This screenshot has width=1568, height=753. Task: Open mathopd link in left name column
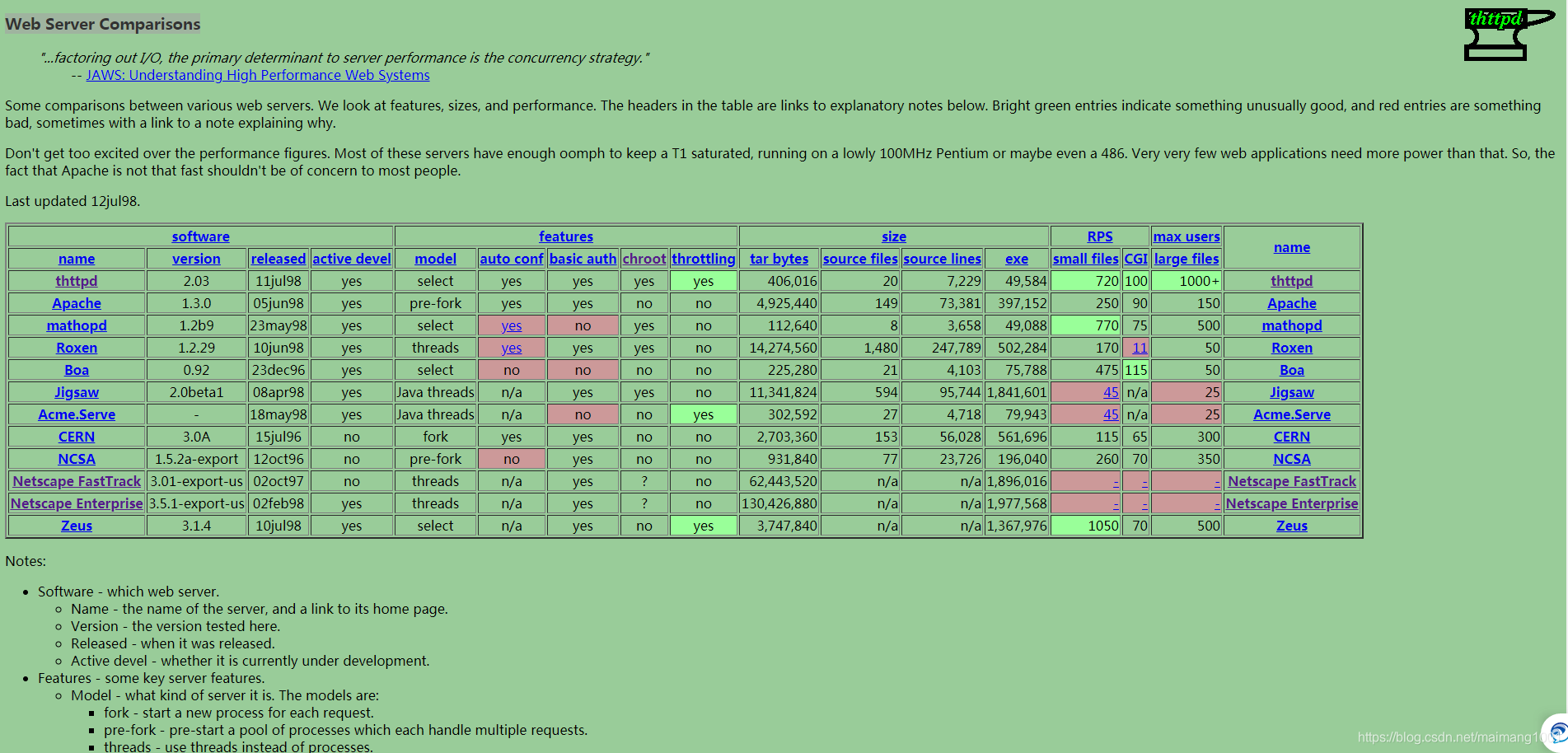point(77,325)
